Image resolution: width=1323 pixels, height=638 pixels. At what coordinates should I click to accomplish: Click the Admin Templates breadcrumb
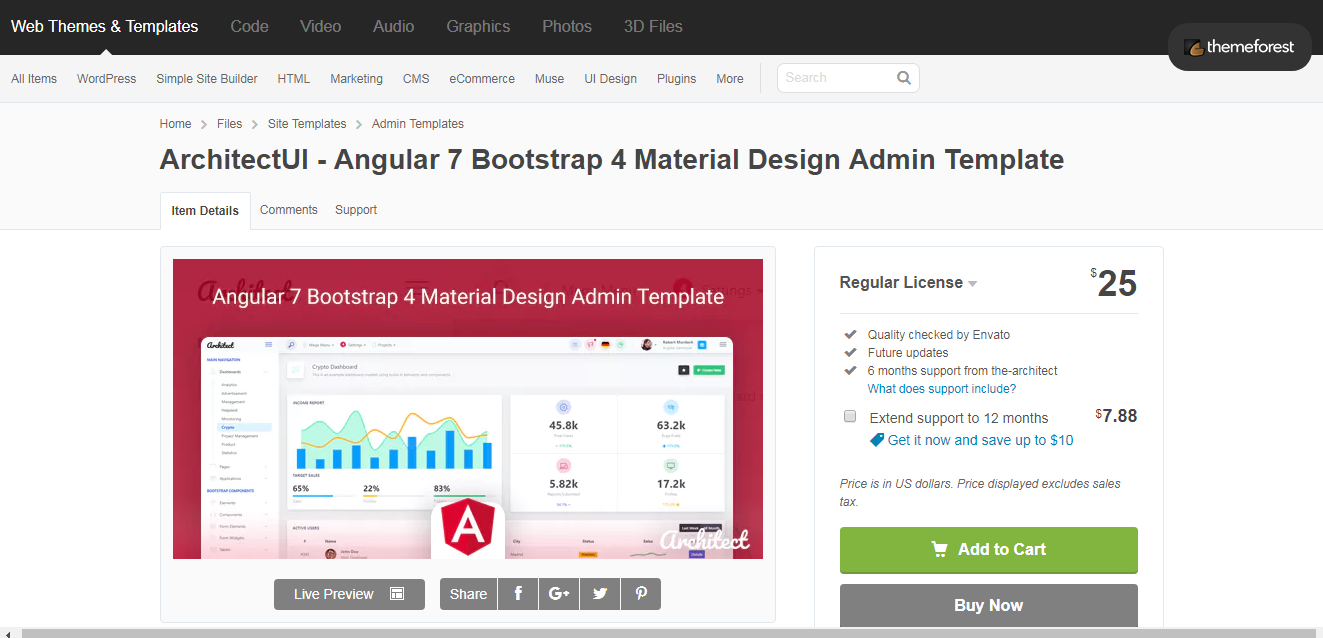pos(418,124)
